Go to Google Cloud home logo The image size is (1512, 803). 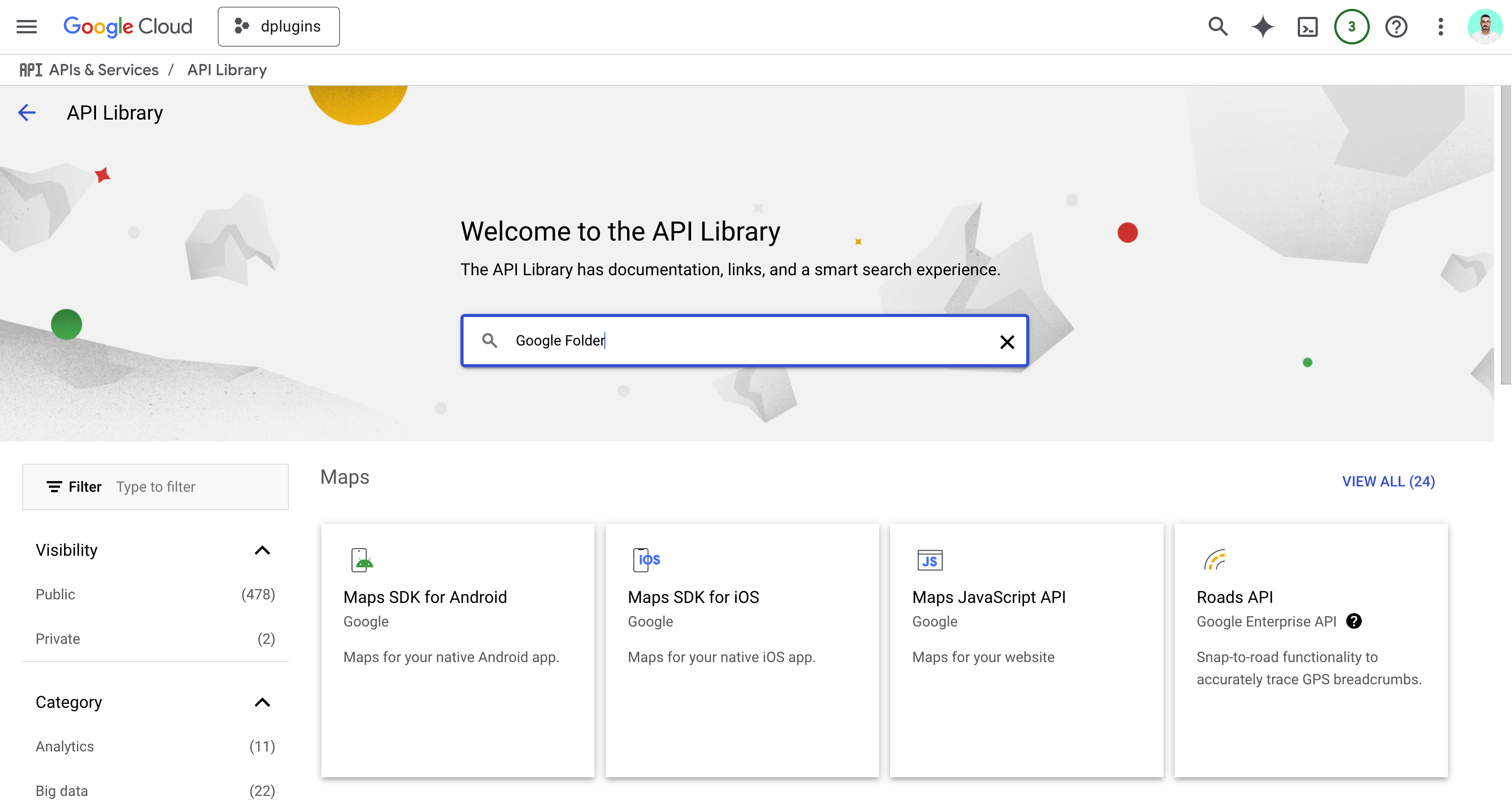point(128,26)
